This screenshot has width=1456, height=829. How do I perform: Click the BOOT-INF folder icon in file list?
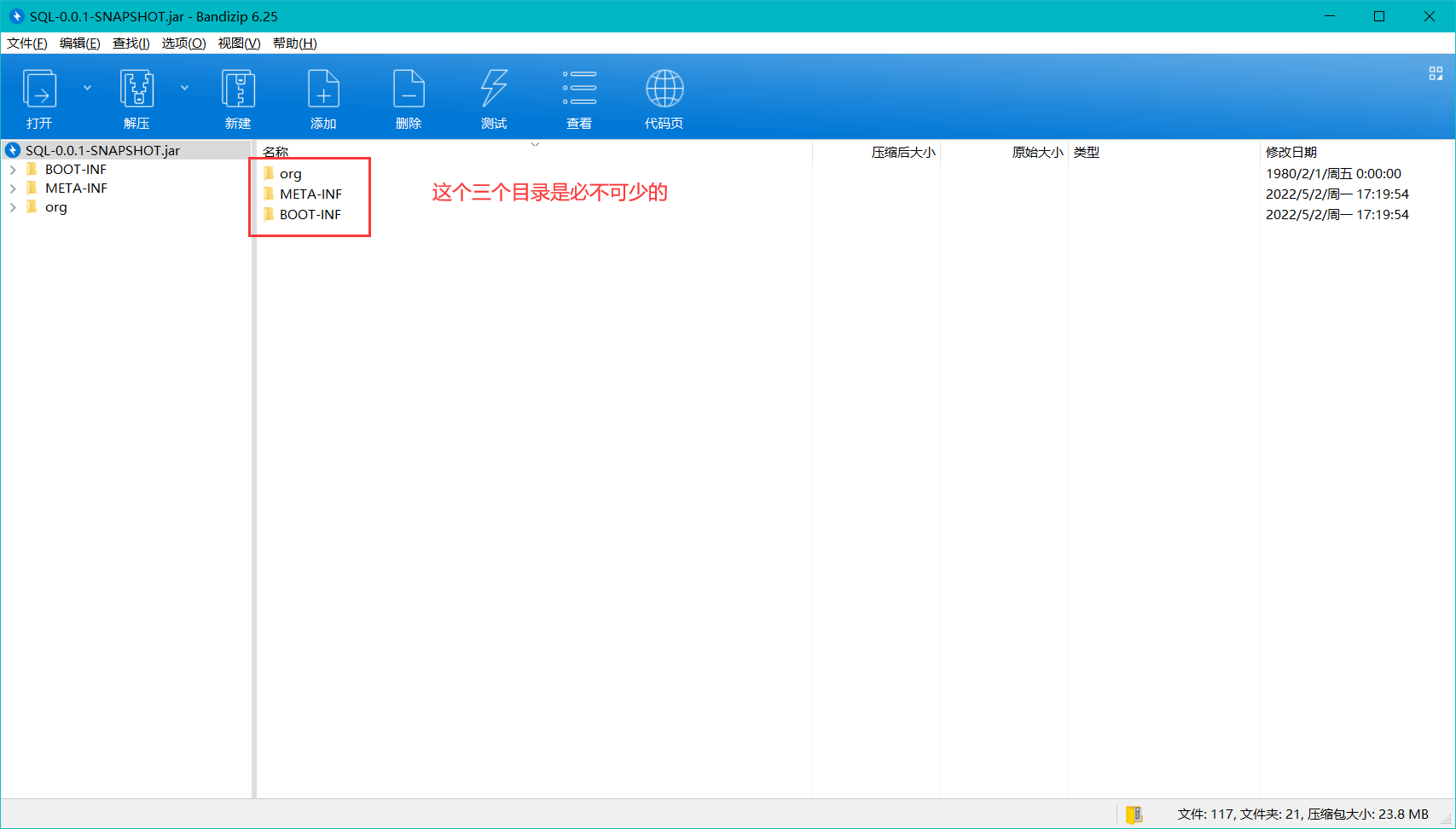pos(270,214)
